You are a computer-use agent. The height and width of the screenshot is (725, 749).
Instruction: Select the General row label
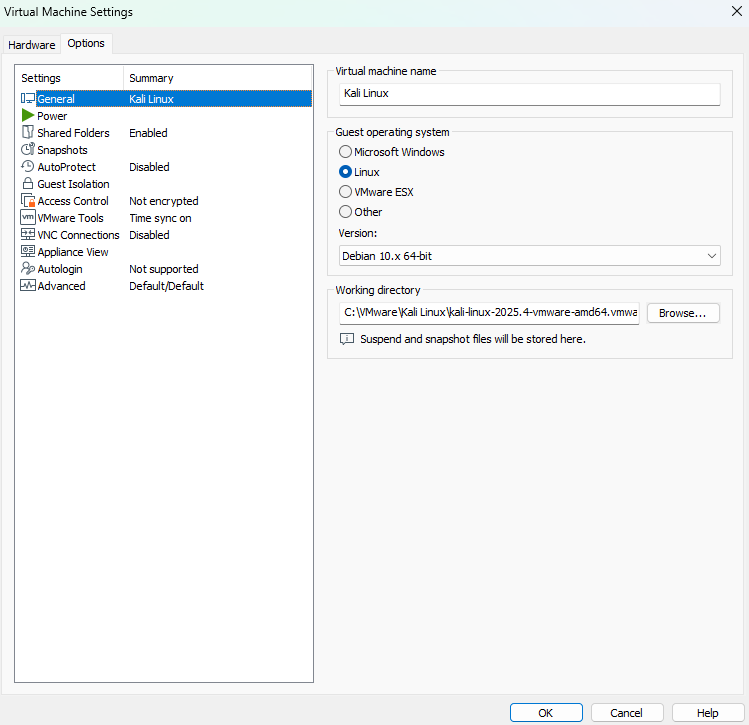tap(56, 99)
